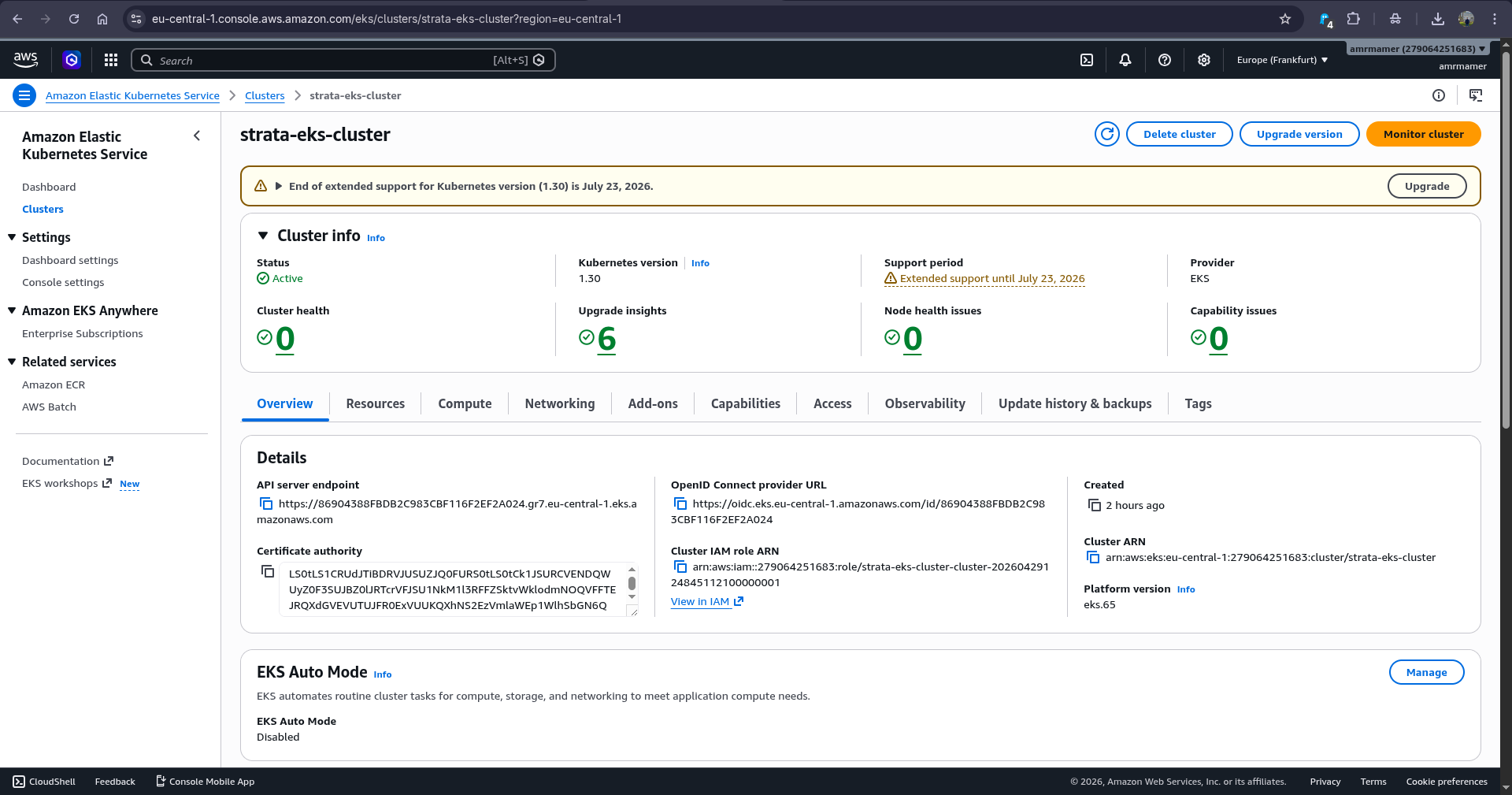The image size is (1512, 795).
Task: Click Manage for EKS Auto Mode
Action: [x=1426, y=672]
